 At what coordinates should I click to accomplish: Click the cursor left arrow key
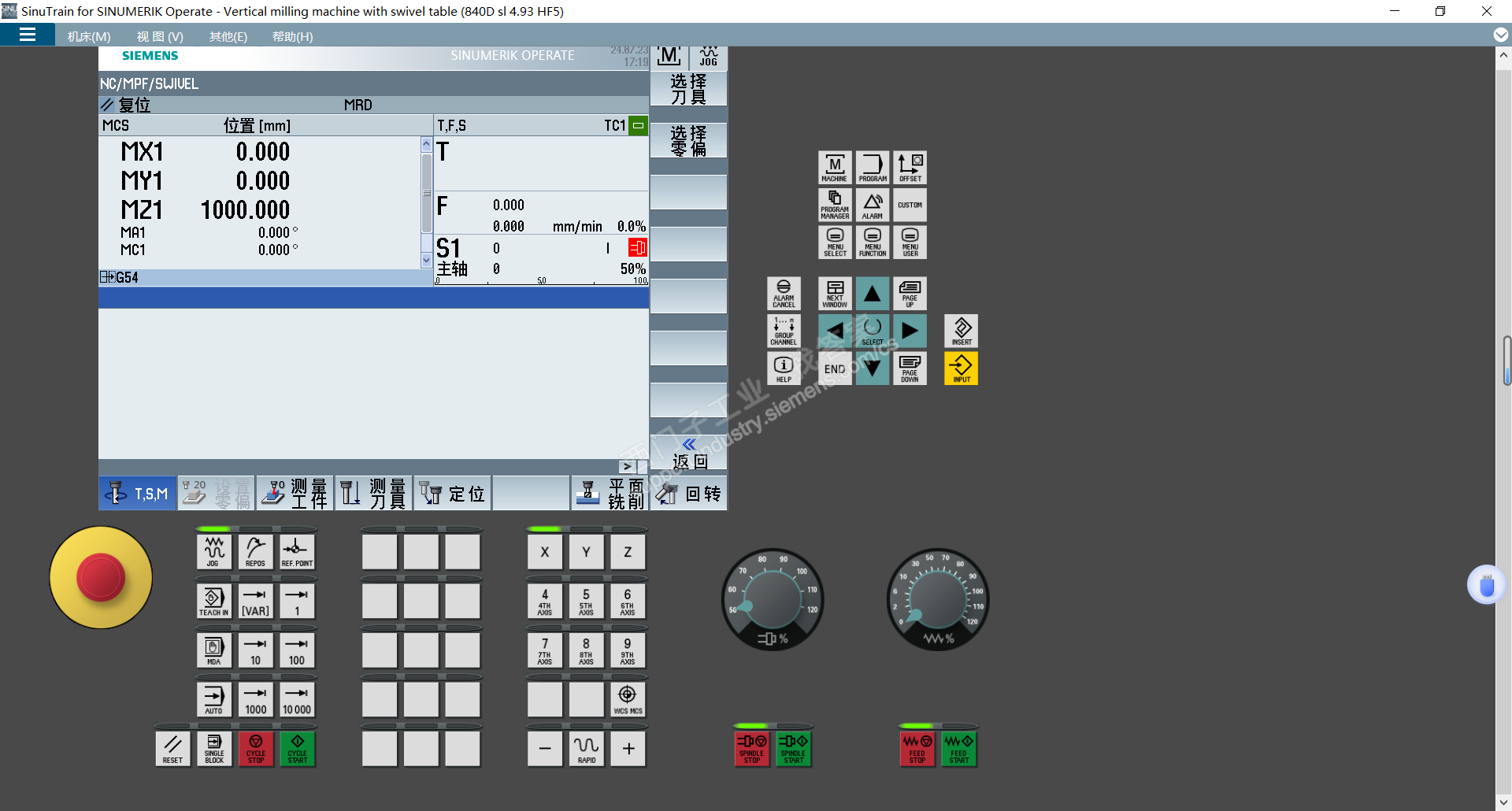(835, 331)
